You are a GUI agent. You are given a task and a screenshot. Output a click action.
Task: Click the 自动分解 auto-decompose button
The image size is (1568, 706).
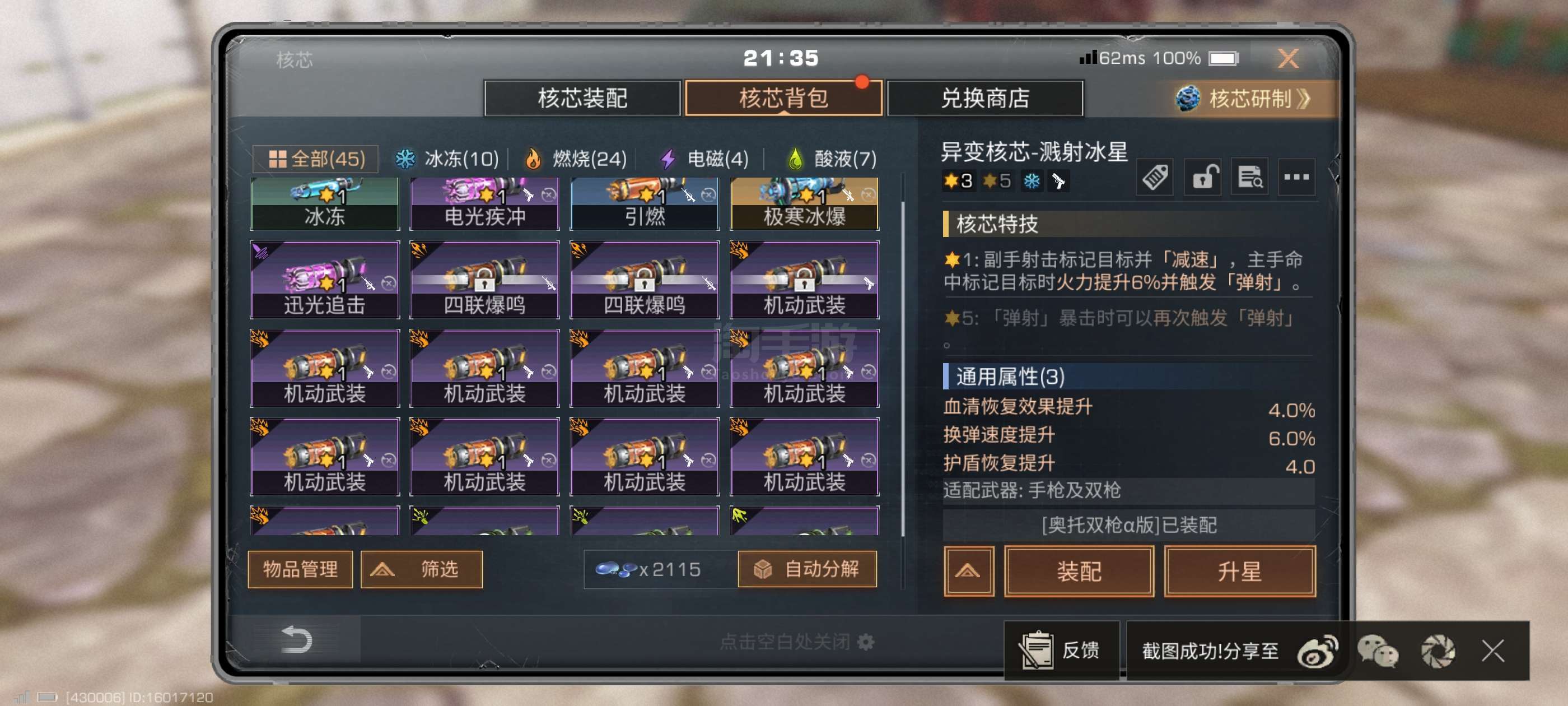[x=807, y=569]
